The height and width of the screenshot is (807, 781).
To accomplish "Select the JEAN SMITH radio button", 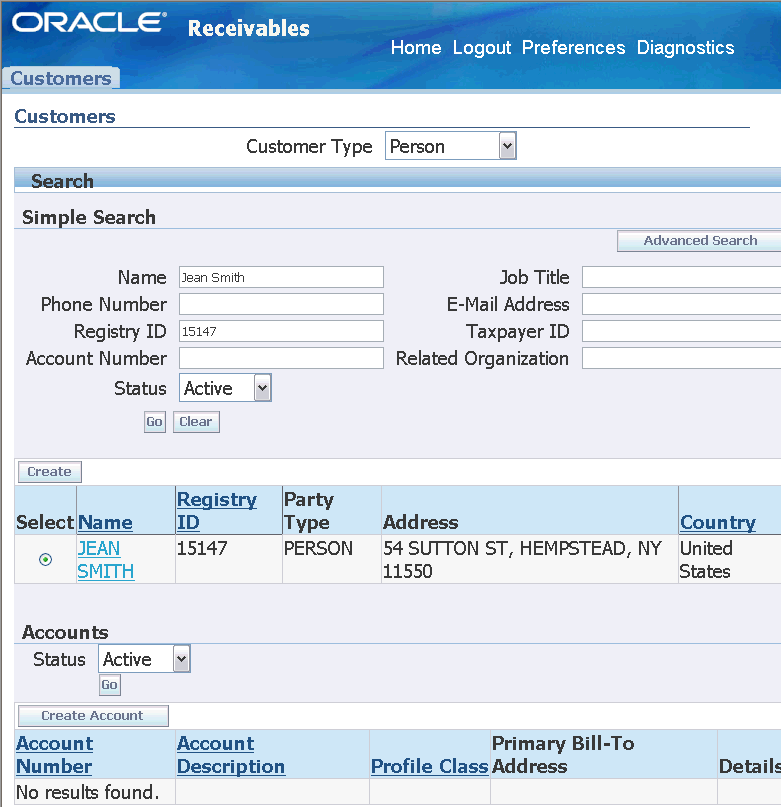I will 45,559.
